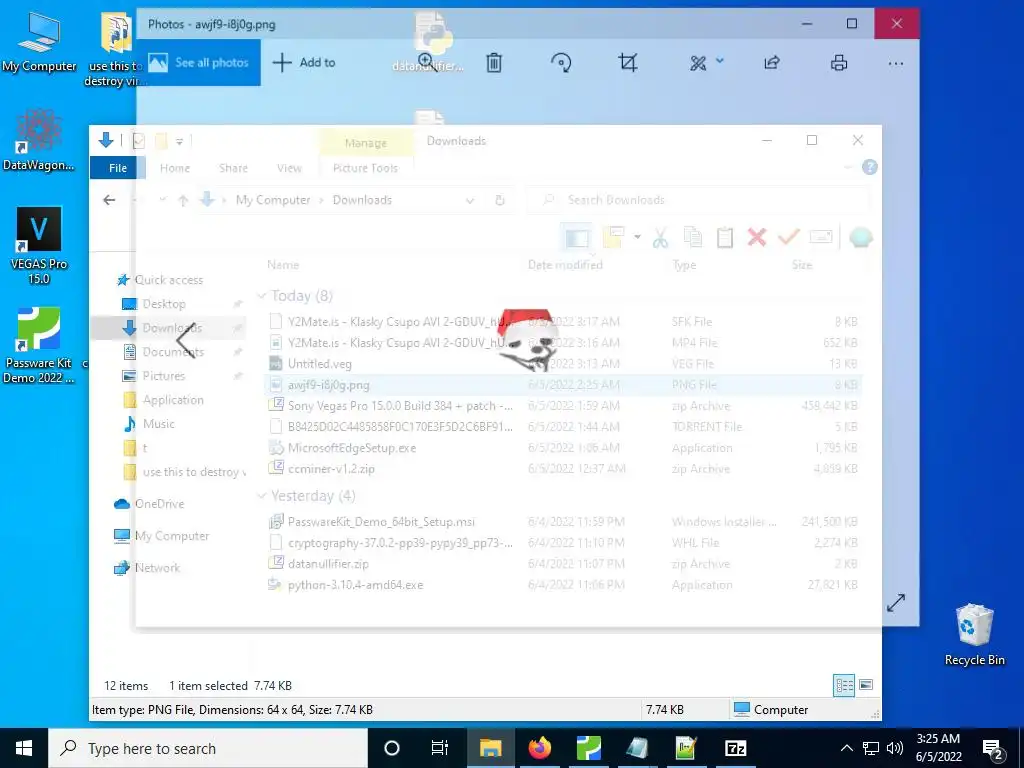1024x768 pixels.
Task: Switch to Large icons view in Explorer status bar
Action: [866, 685]
